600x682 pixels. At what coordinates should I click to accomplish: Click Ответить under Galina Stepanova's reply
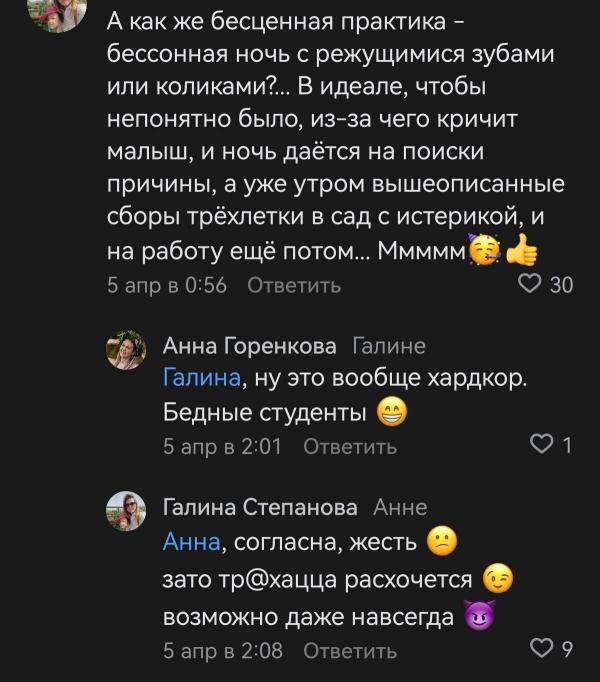(x=350, y=652)
